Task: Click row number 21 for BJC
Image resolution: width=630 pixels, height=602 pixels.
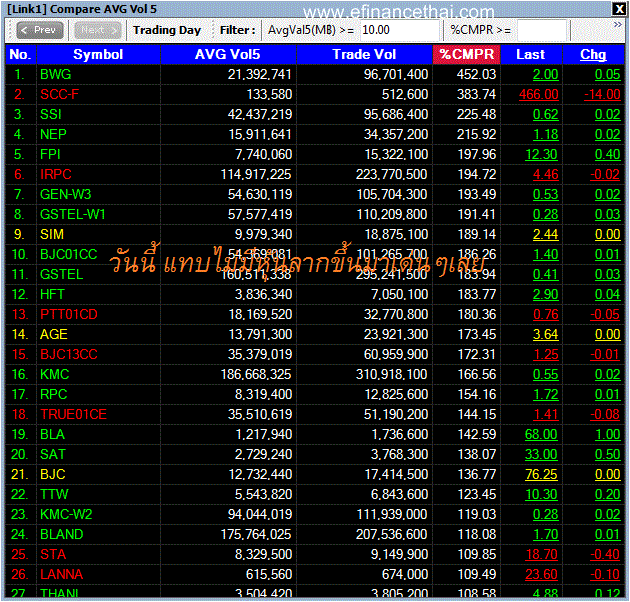Action: 20,475
